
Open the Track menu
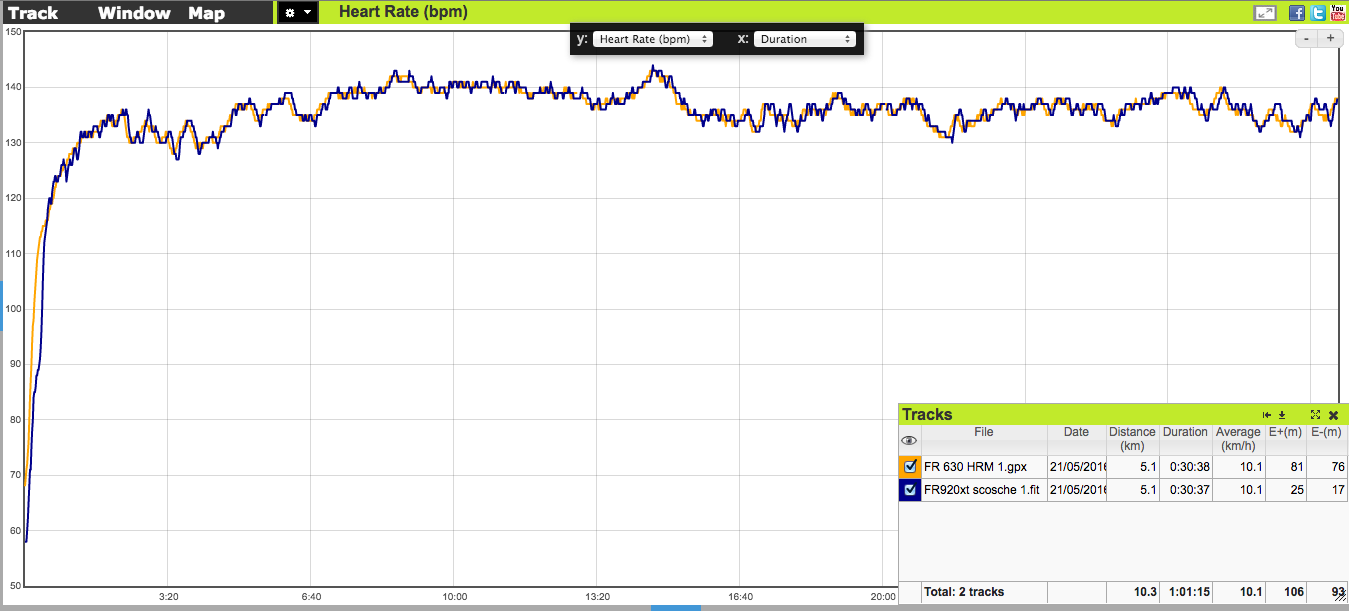[x=33, y=13]
